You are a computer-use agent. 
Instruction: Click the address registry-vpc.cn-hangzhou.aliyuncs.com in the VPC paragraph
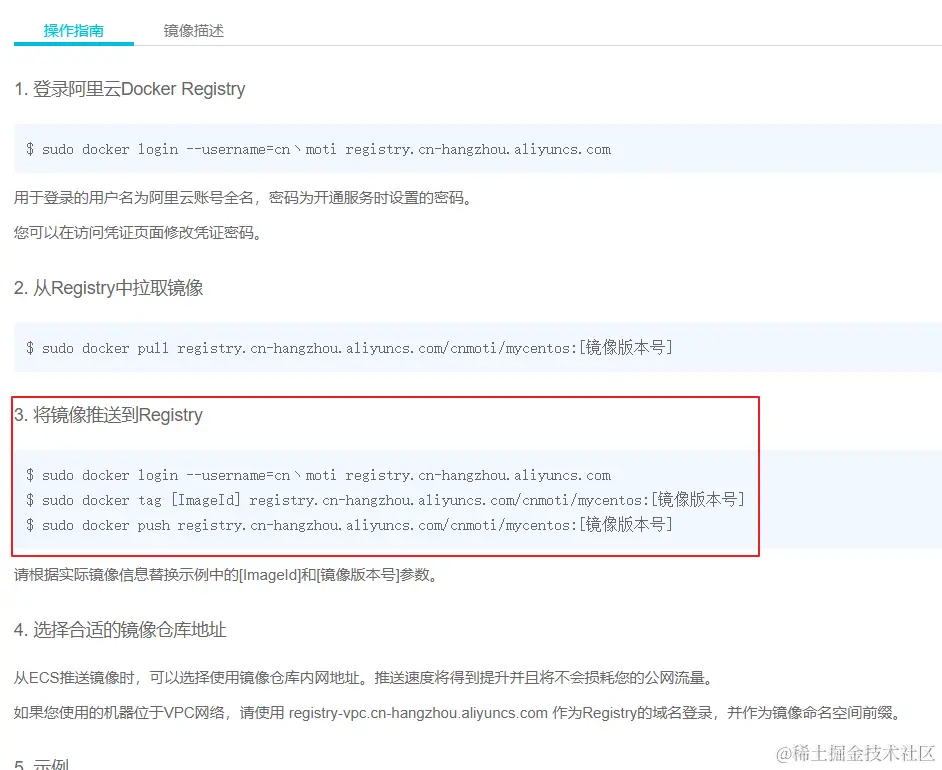pos(418,713)
